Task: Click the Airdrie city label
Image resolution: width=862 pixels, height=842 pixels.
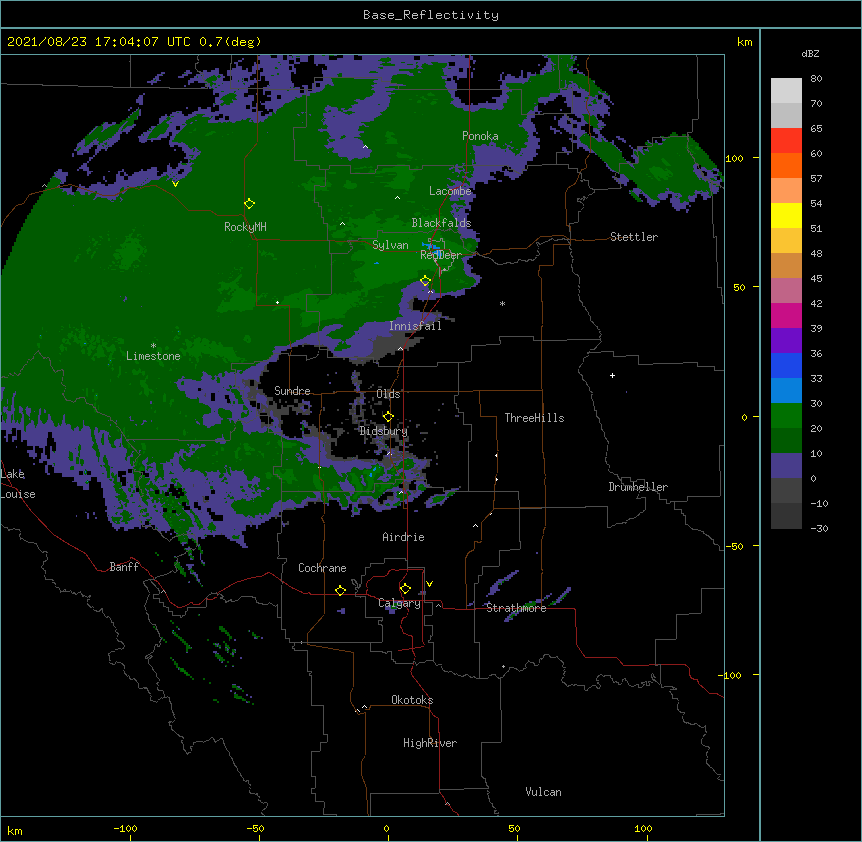Action: click(404, 537)
